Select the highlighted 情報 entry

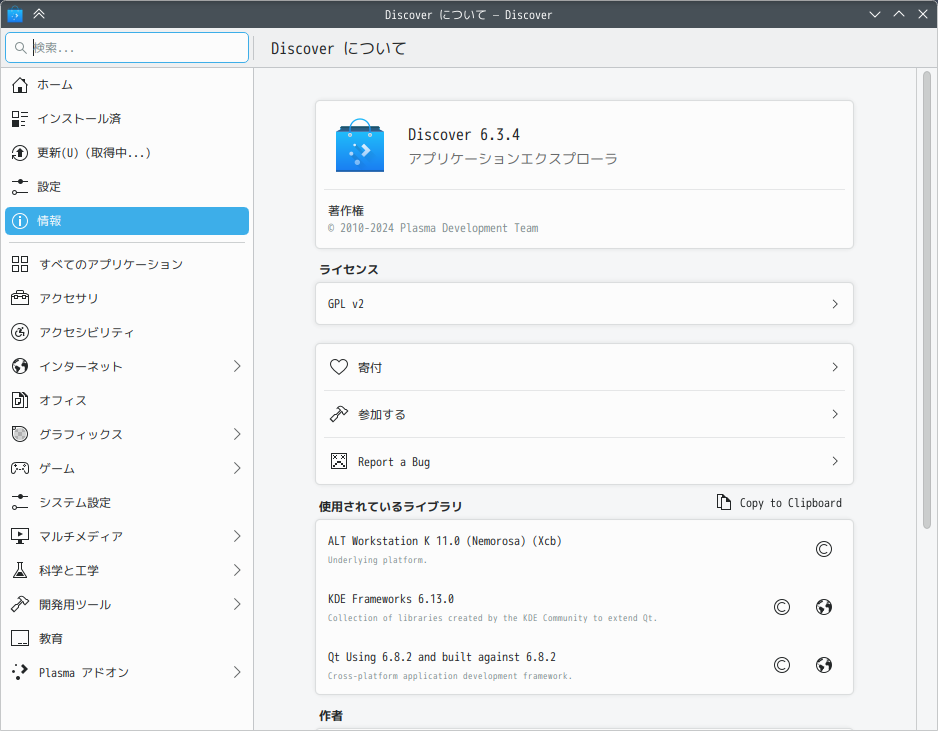(x=127, y=221)
